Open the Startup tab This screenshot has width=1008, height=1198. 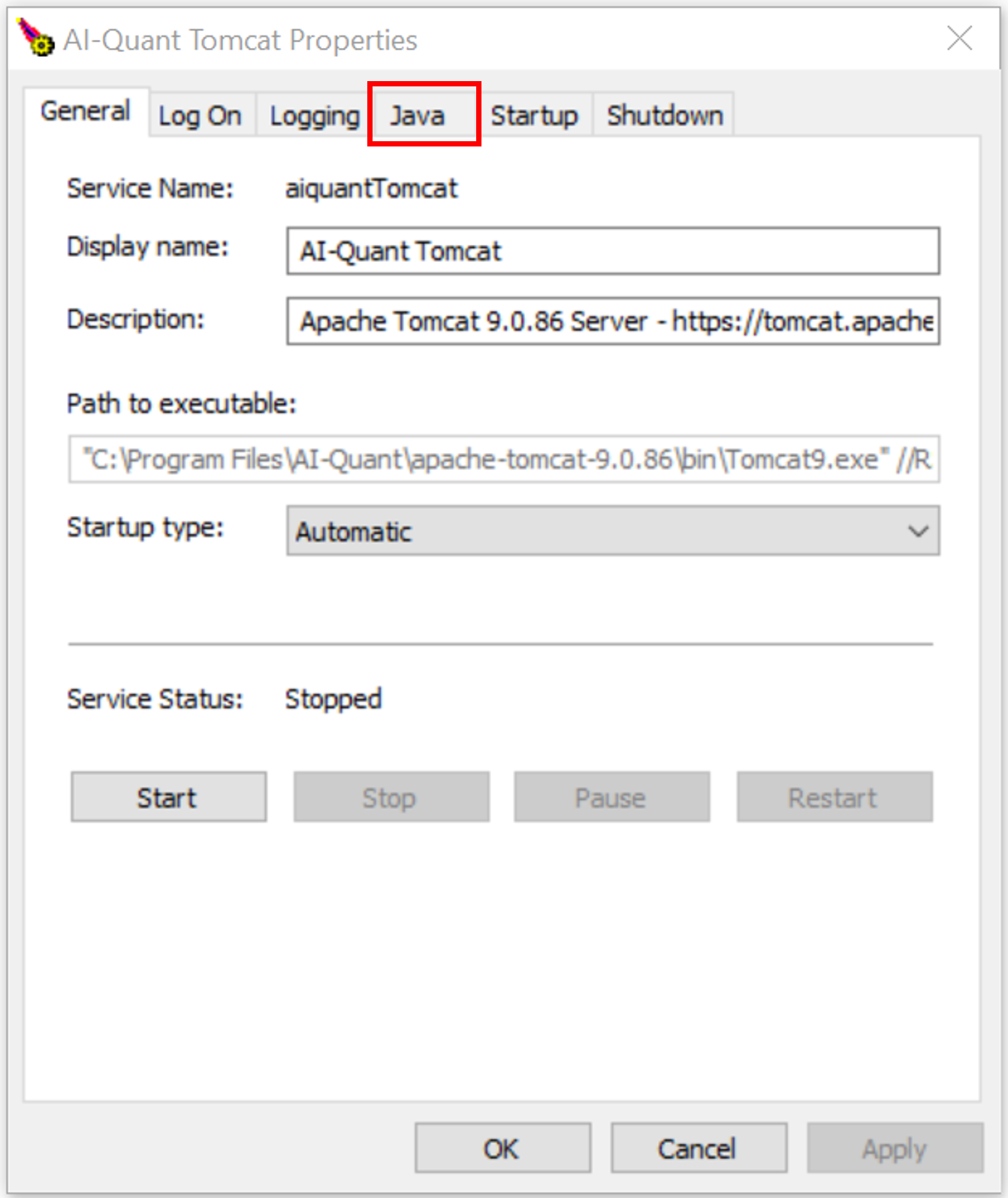pos(535,116)
